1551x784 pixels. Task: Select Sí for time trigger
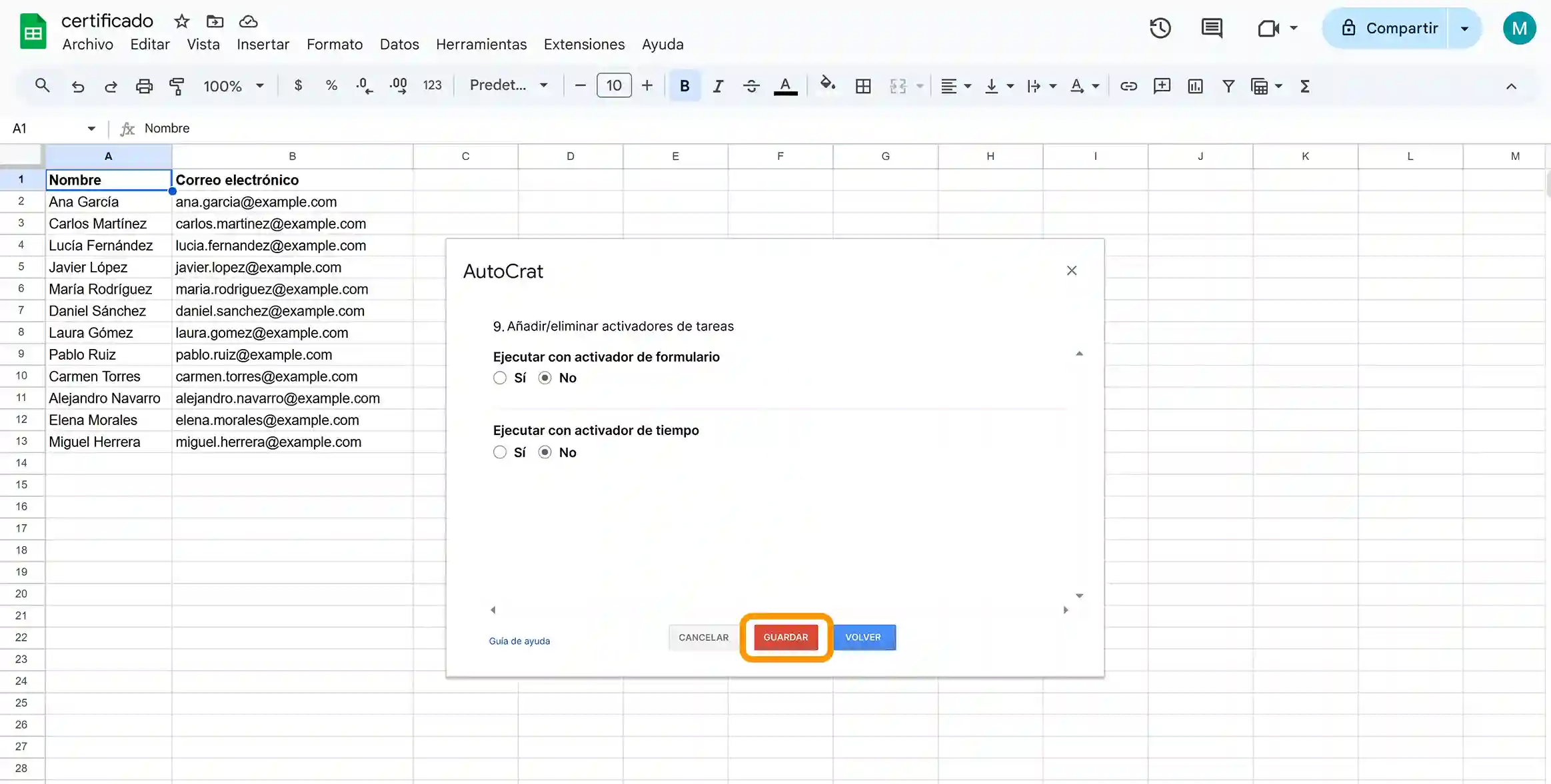point(500,453)
